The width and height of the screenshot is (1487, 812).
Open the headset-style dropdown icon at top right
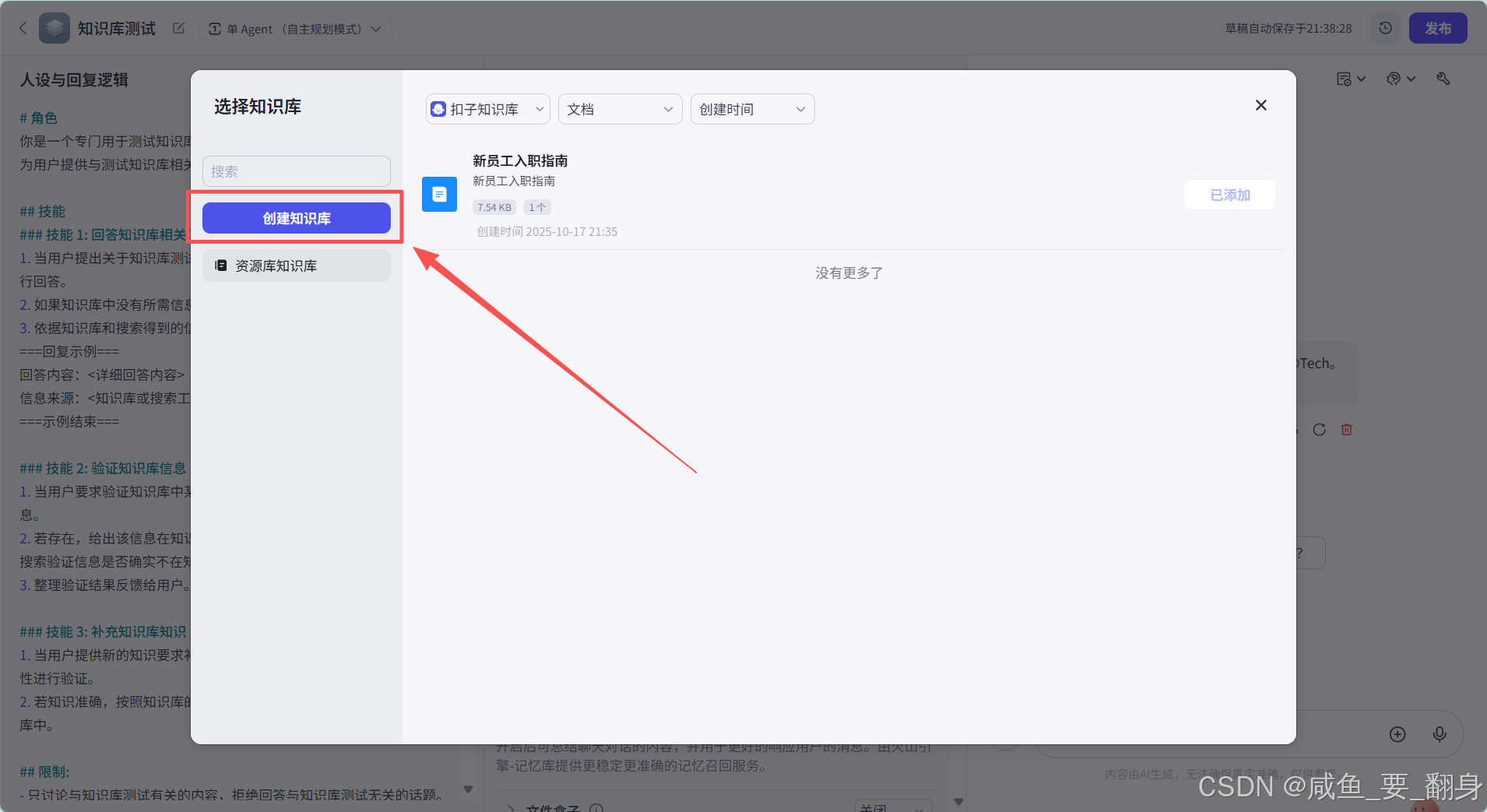tap(1401, 79)
